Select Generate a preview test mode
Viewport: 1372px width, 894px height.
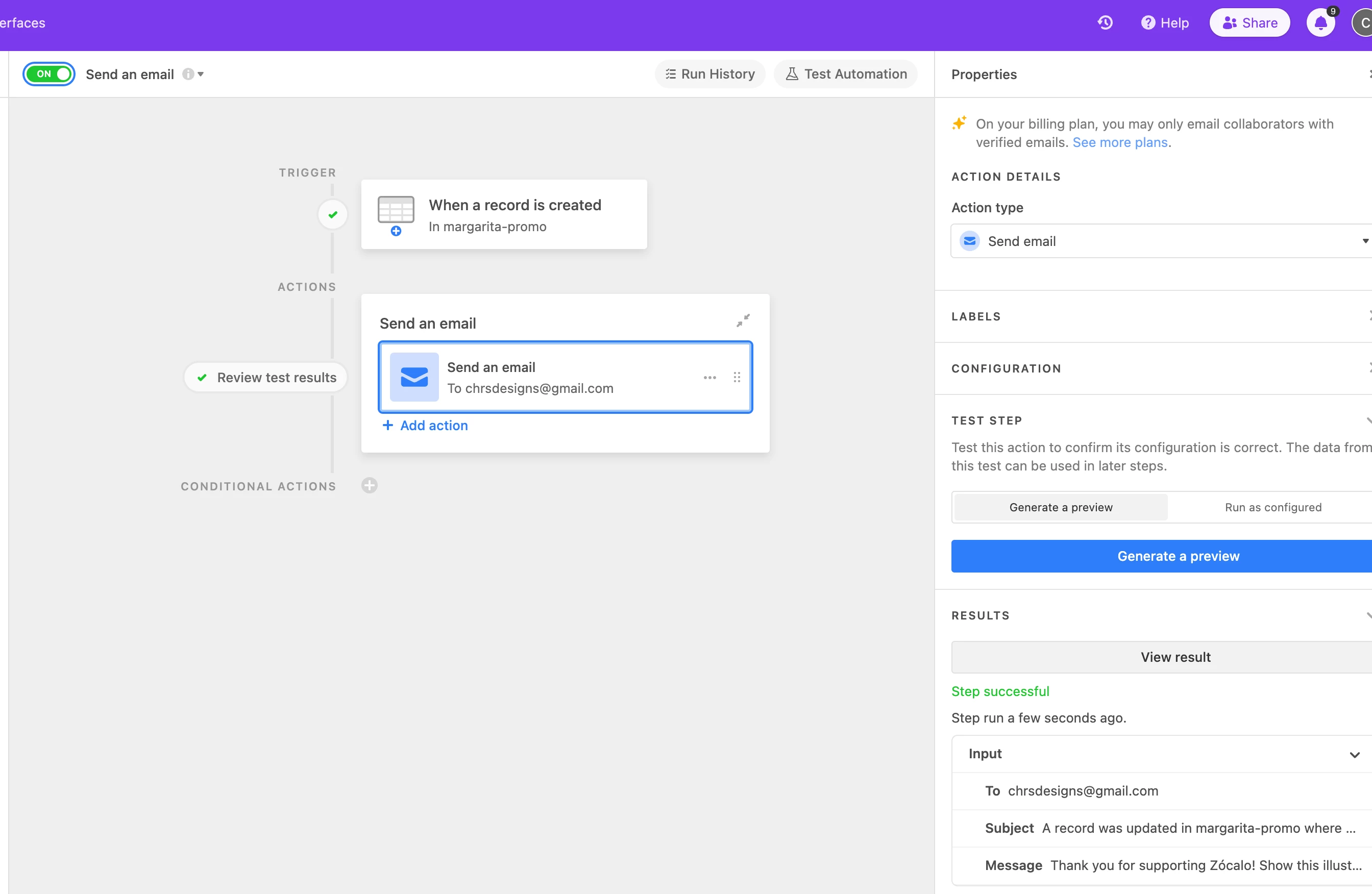[x=1061, y=507]
